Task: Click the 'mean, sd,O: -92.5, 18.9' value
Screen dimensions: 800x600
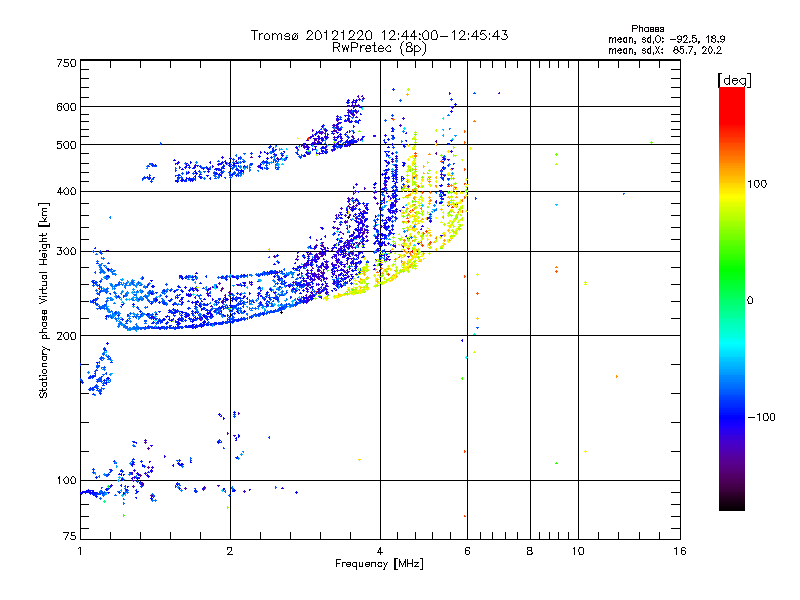Action: tap(666, 39)
